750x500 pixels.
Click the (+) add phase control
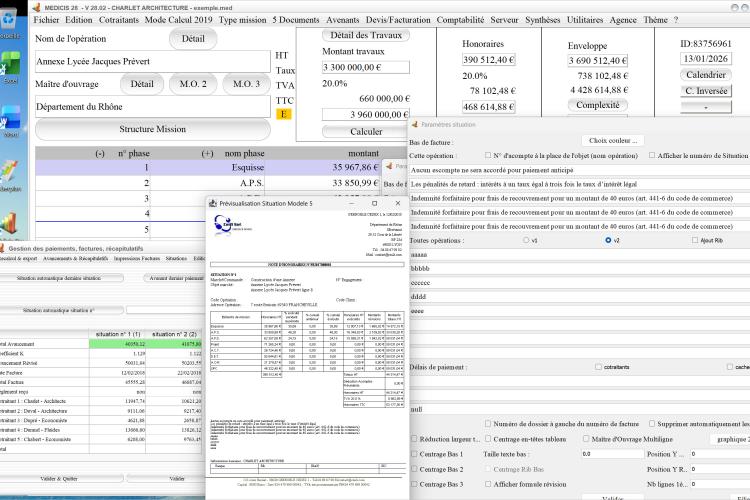[x=207, y=154]
